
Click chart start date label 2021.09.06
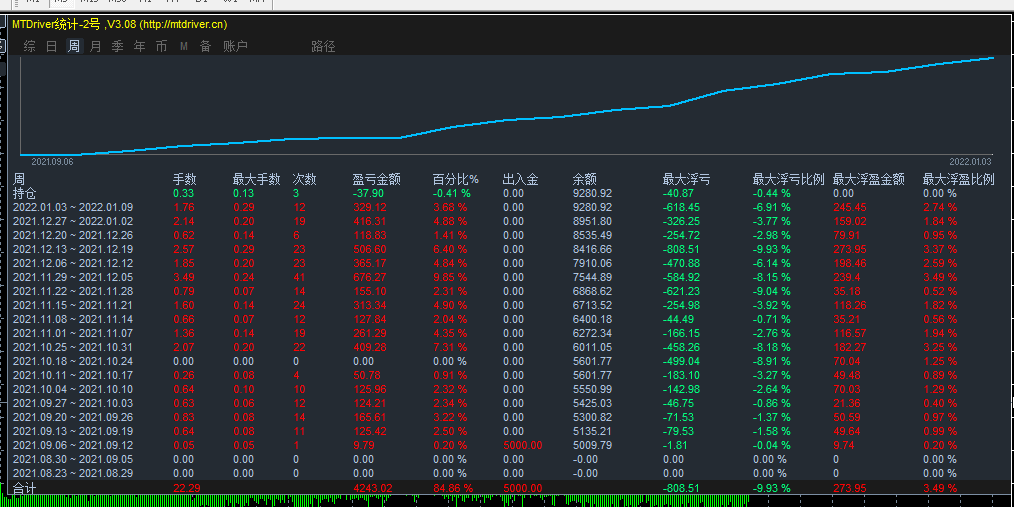point(52,162)
